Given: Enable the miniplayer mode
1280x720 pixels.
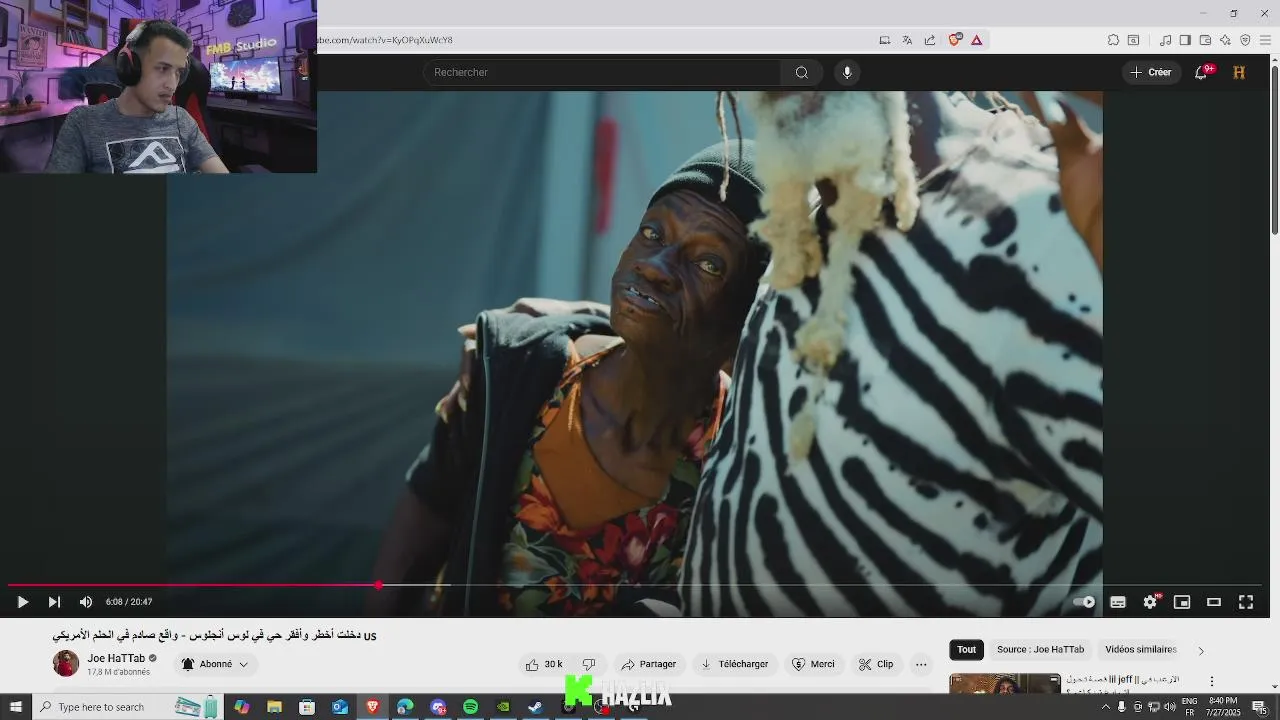Looking at the screenshot, I should (x=1182, y=602).
